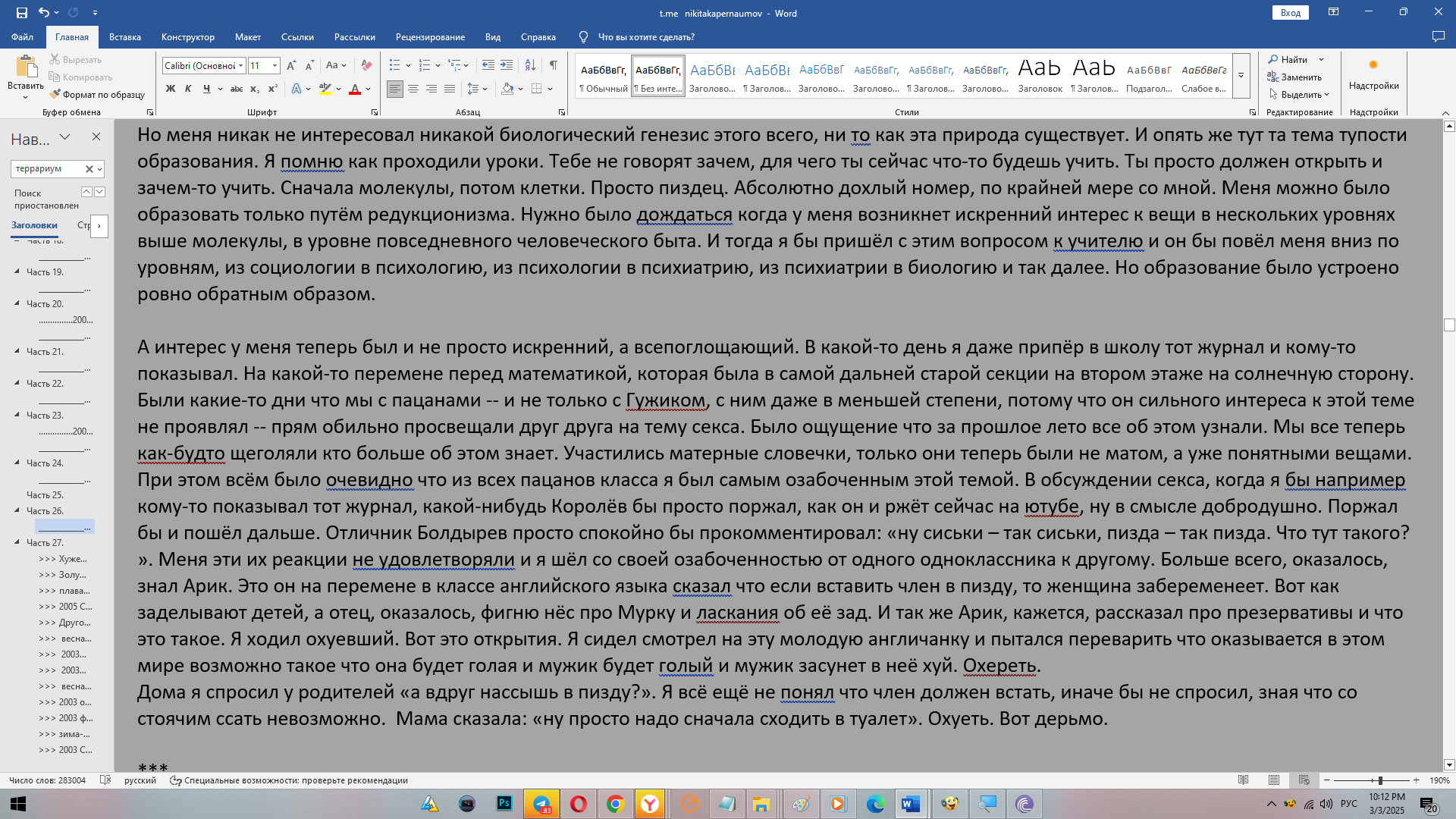Open the font size dropdown
Image resolution: width=1456 pixels, height=819 pixels.
point(275,66)
